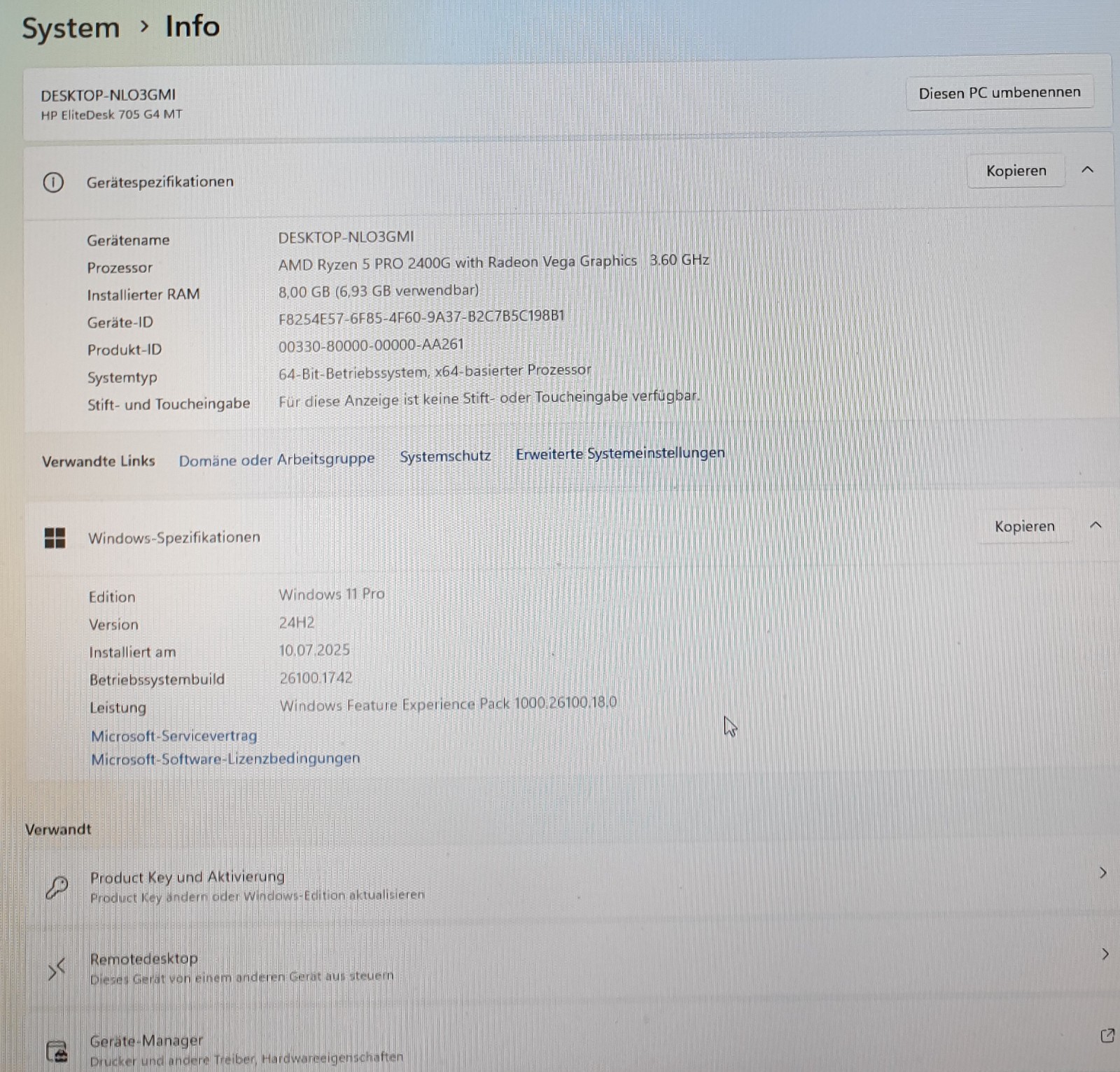Click the Diesen PC umbenennen button
1120x1072 pixels.
[x=1000, y=92]
